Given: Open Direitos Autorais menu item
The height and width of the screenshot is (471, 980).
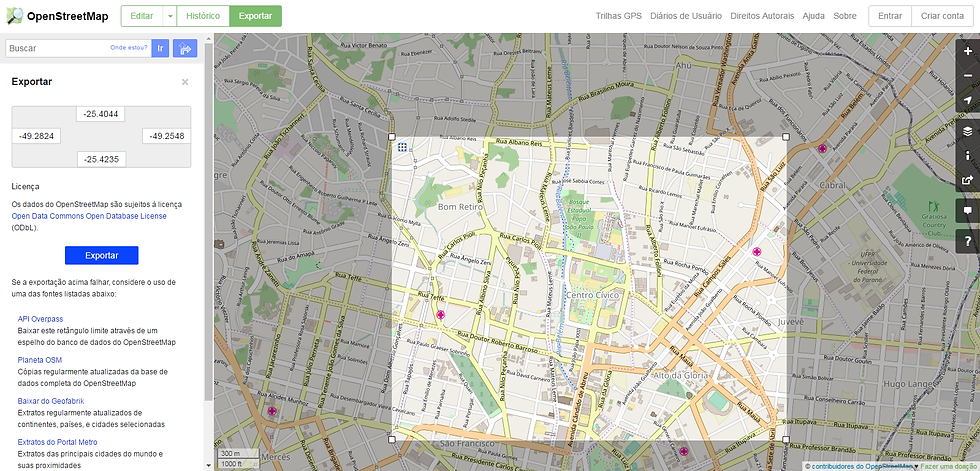Looking at the screenshot, I should point(762,16).
